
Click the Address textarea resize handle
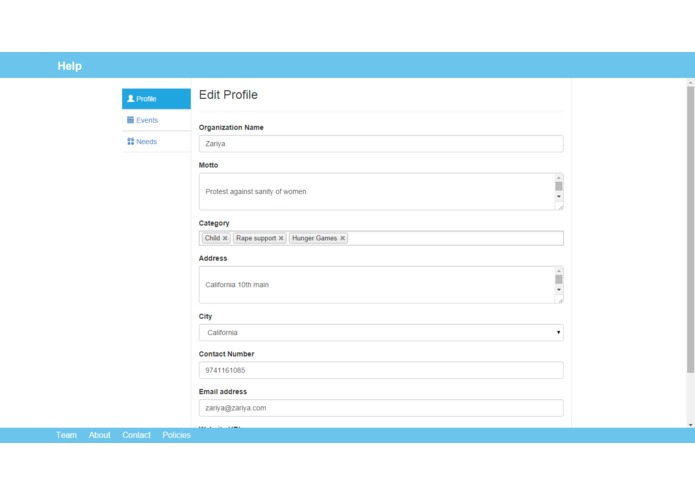pyautogui.click(x=560, y=300)
